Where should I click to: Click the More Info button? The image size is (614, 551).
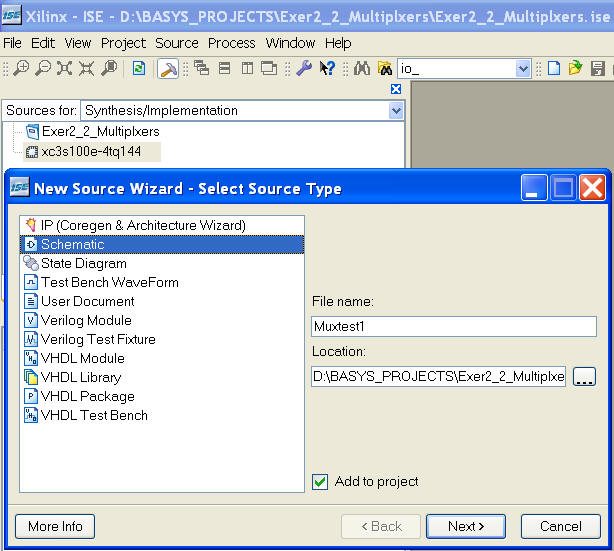(x=55, y=526)
